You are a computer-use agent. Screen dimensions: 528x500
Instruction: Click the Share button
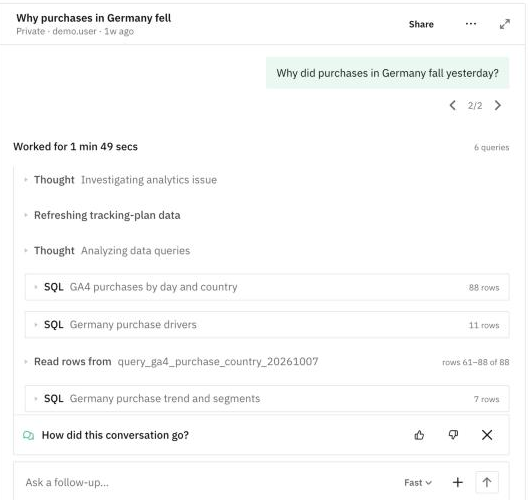tap(421, 24)
